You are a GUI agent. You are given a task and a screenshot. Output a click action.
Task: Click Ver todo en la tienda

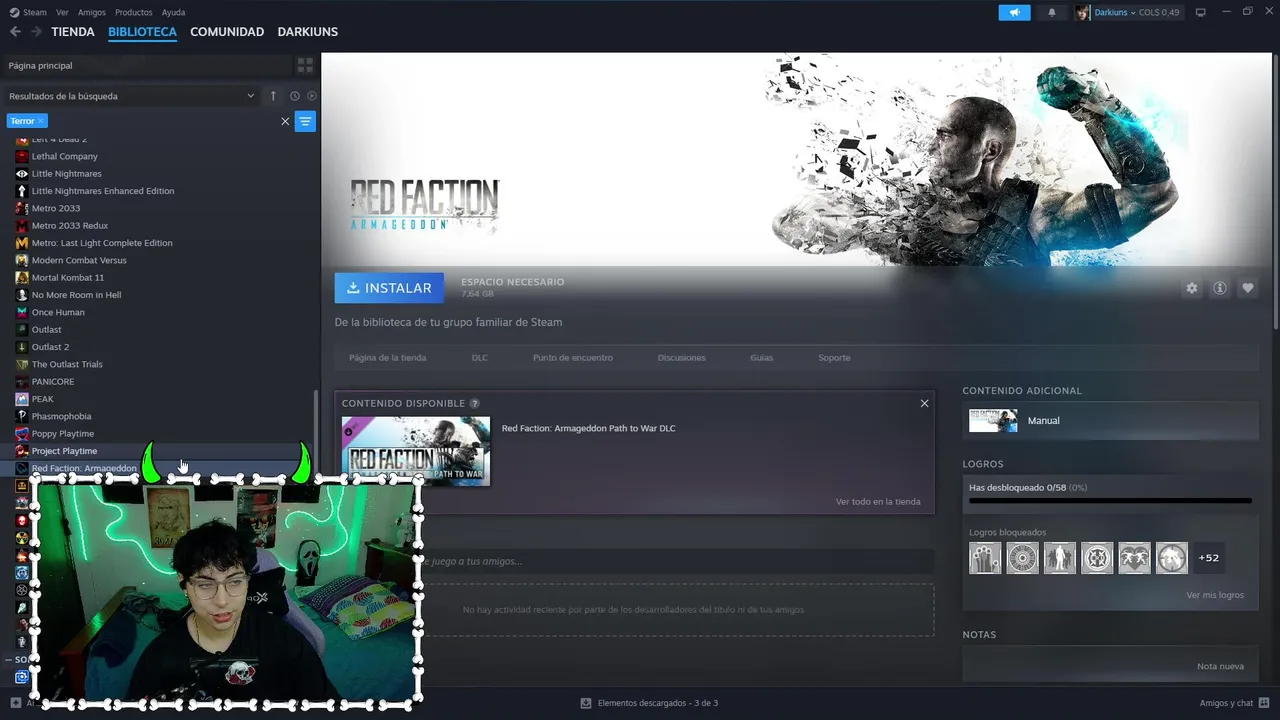878,502
